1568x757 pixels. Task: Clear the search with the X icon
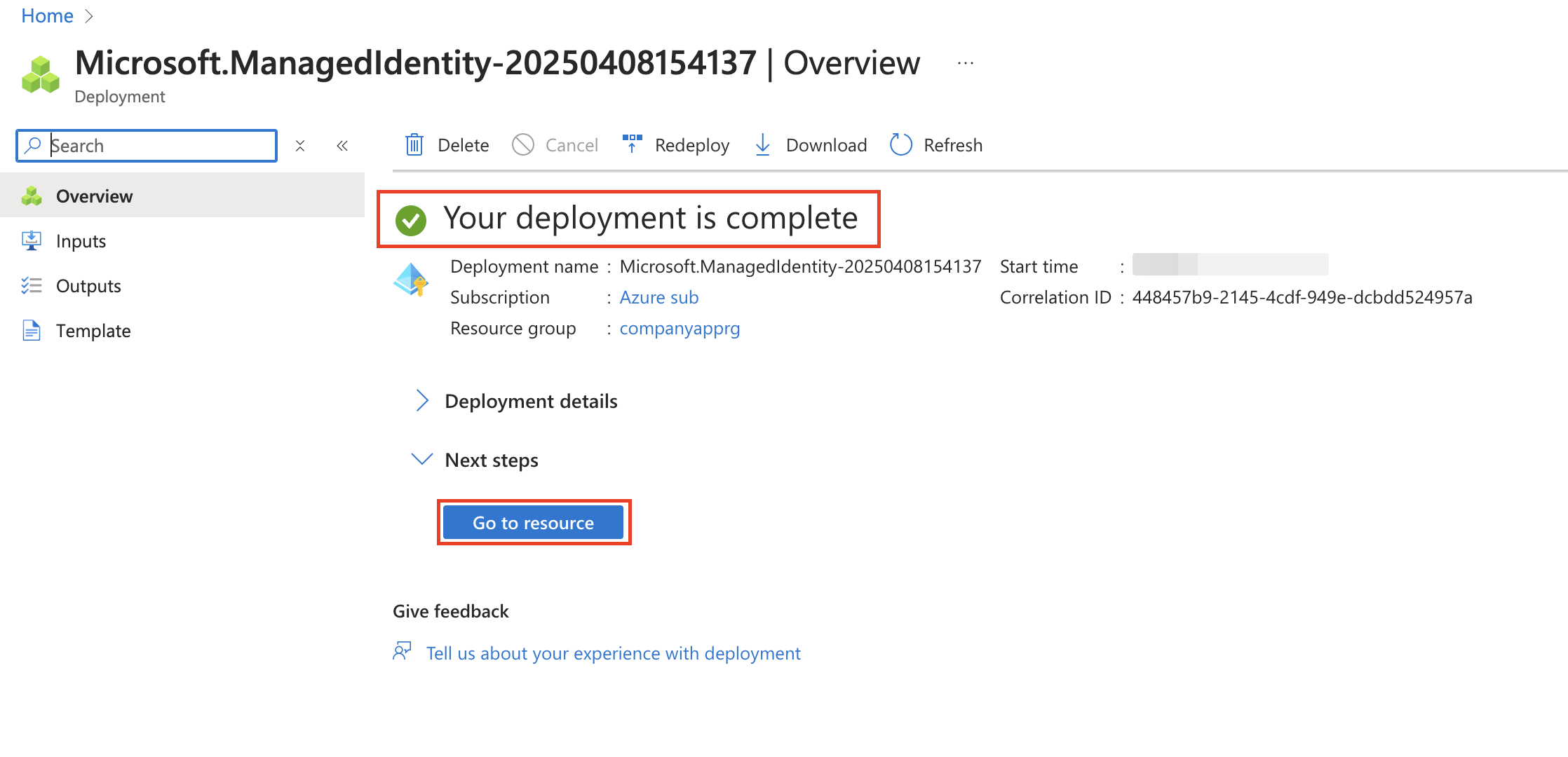300,146
